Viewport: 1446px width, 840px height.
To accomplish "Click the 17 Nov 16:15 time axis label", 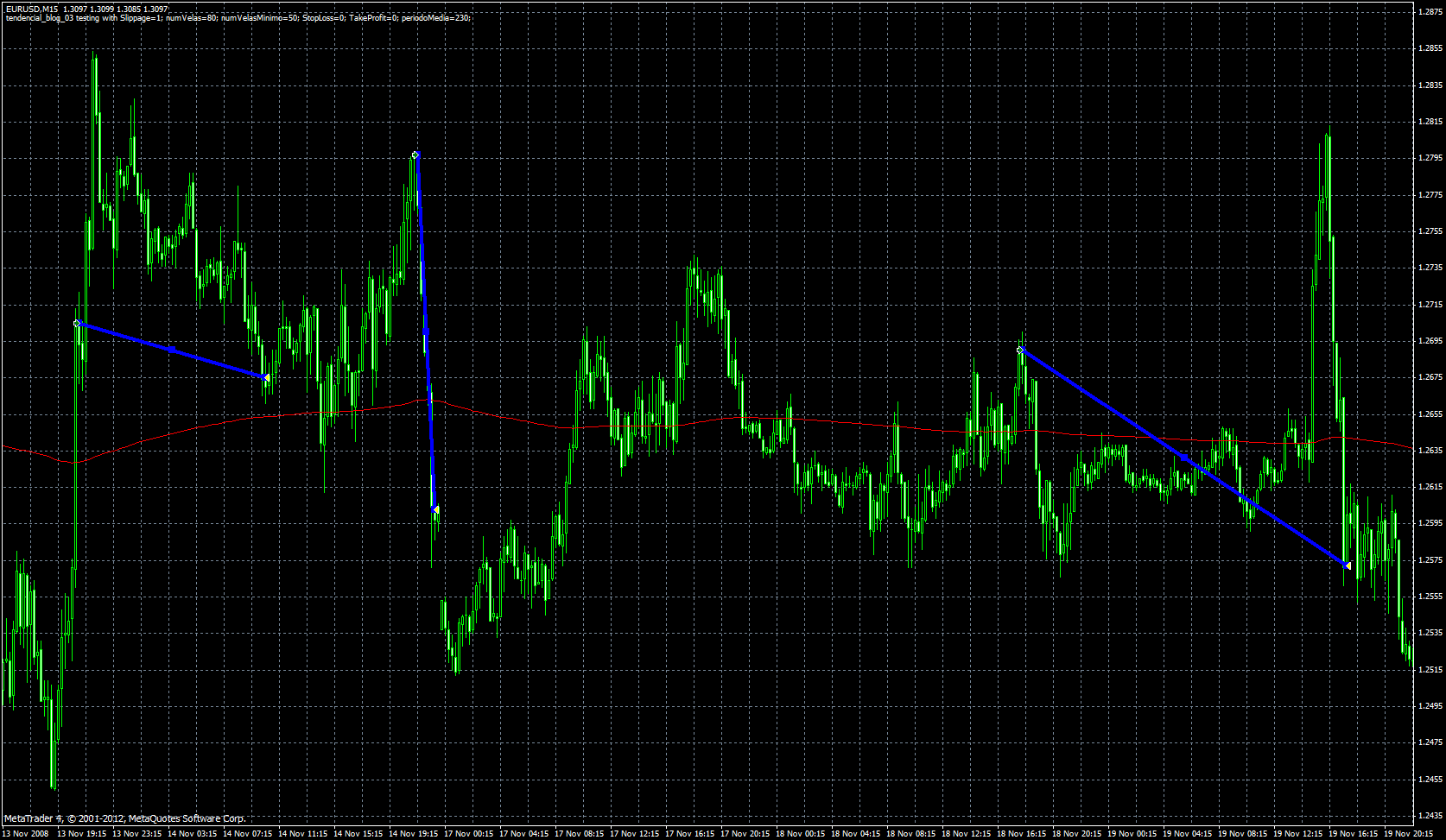I will coord(690,834).
